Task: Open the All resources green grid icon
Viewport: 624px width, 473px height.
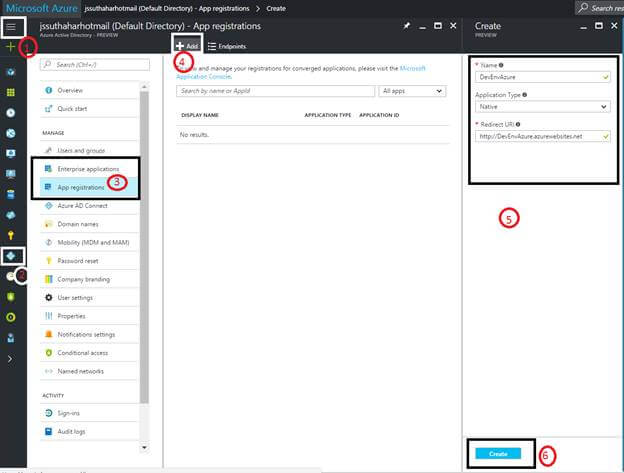Action: click(x=11, y=92)
